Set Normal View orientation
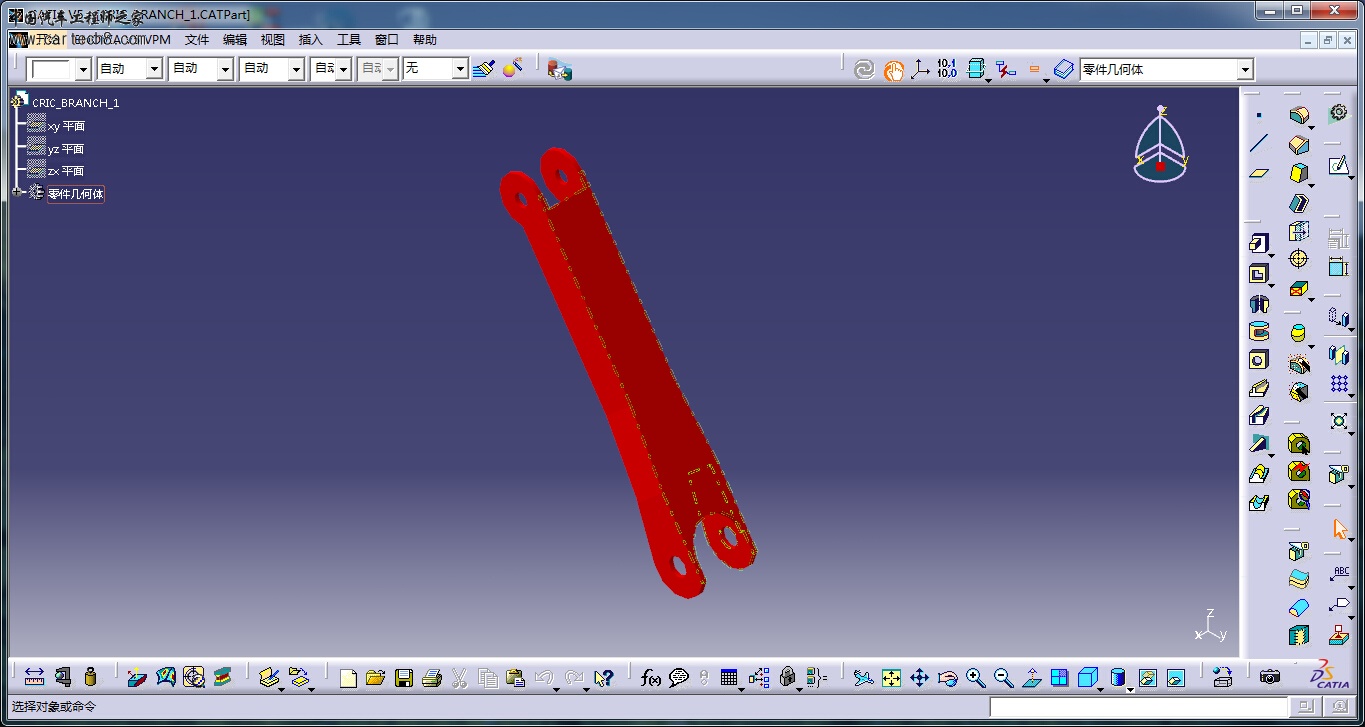Screen dimensions: 1365x727 pyautogui.click(x=1031, y=678)
